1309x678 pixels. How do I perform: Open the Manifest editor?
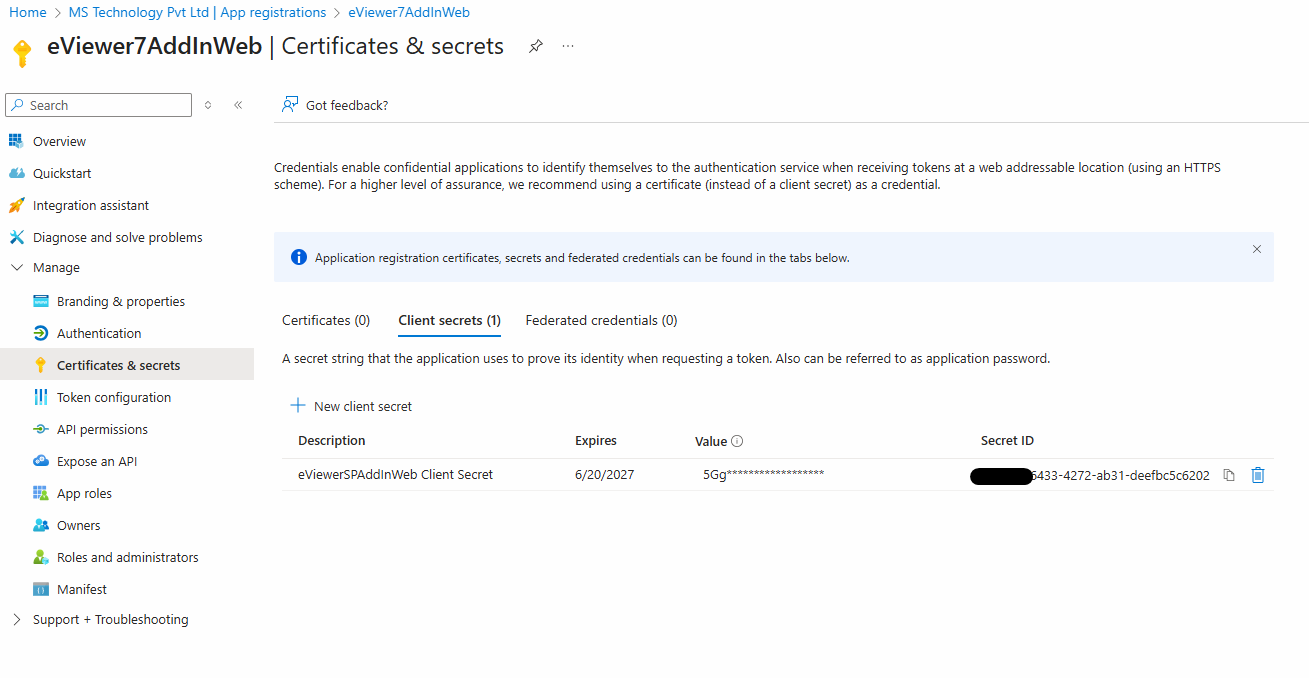click(x=82, y=588)
